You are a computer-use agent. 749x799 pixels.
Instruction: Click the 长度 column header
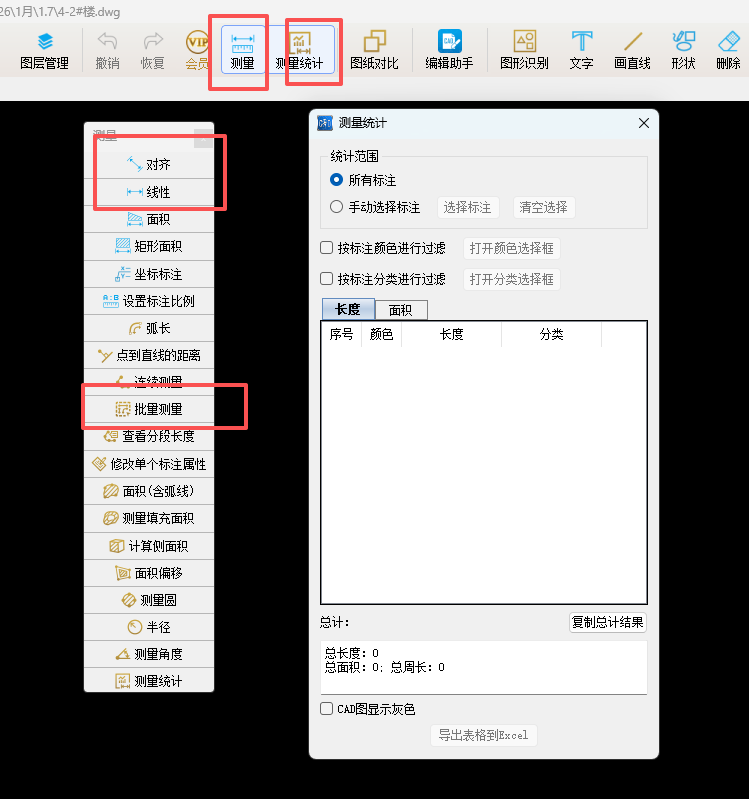point(451,335)
